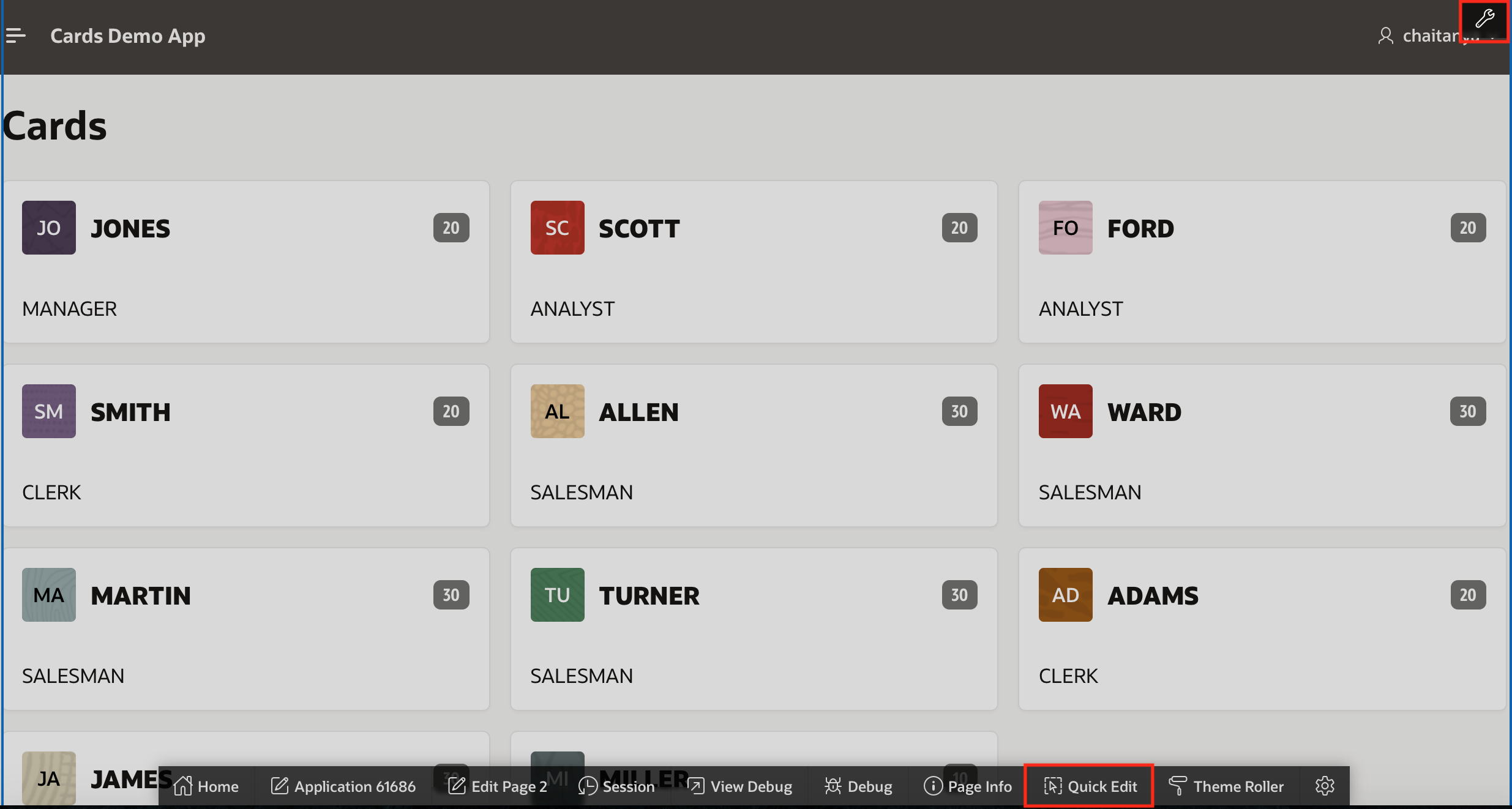Open Session menu in toolbar
The image size is (1512, 809).
coord(616,786)
